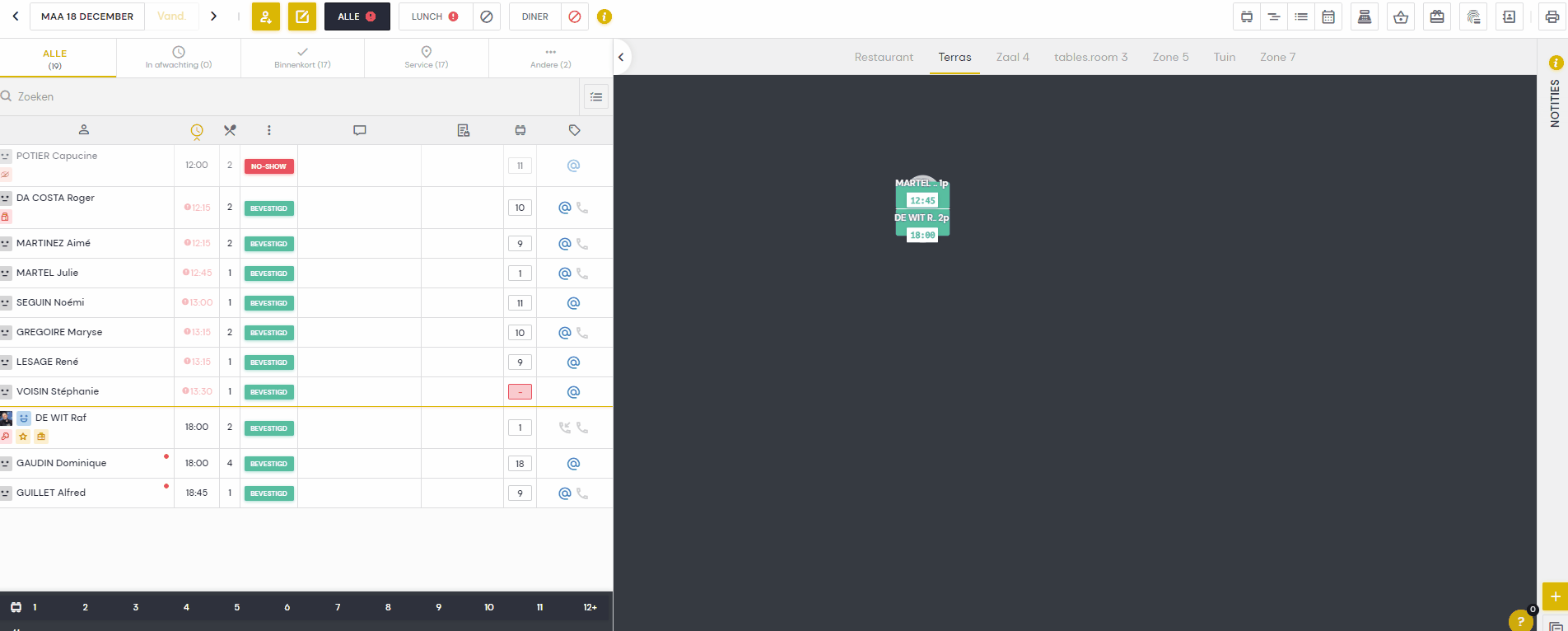Switch to the Zaal 4 floor tab
Viewport: 1568px width, 631px height.
pos(1013,57)
